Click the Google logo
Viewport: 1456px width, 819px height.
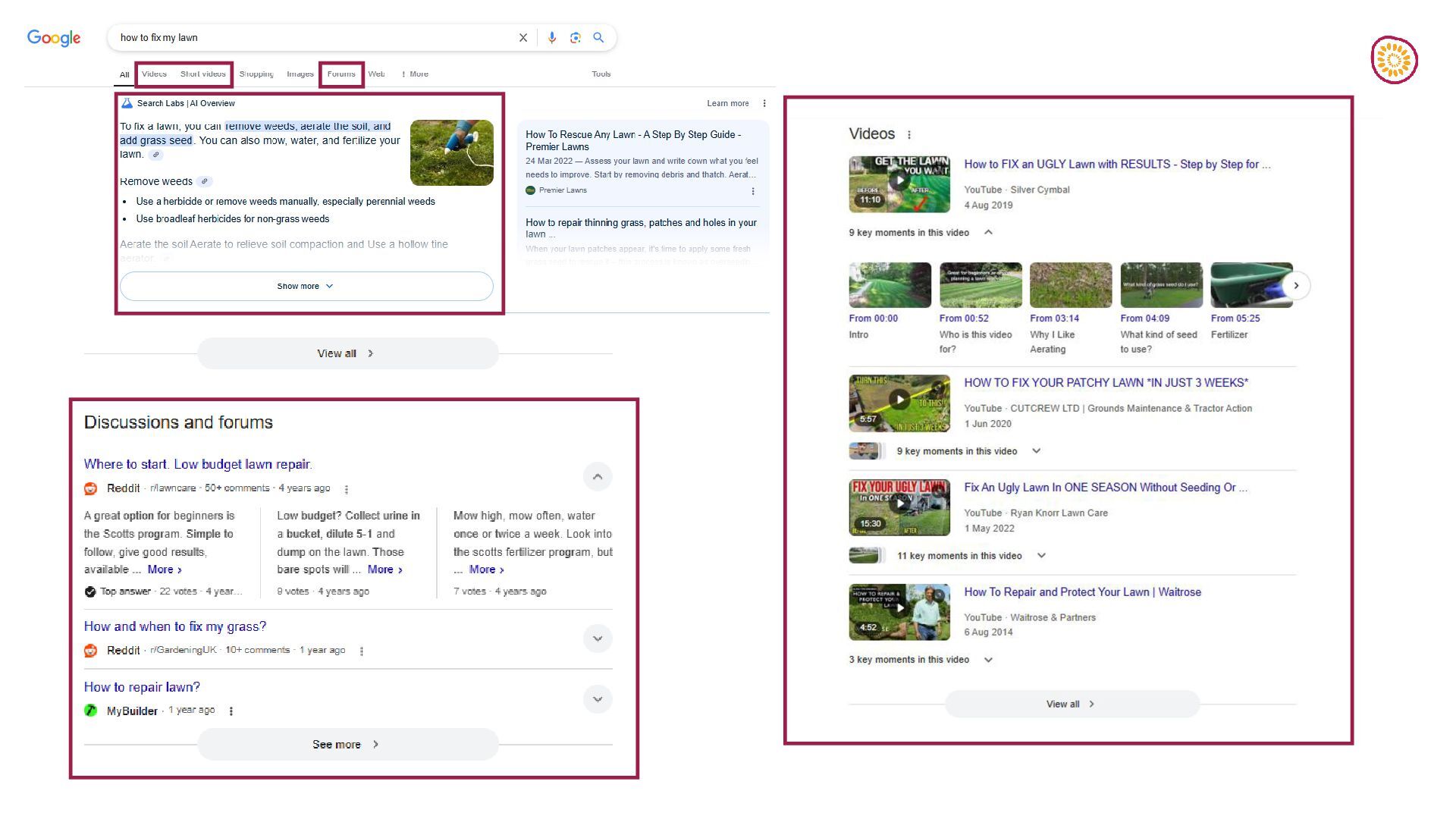pos(54,38)
